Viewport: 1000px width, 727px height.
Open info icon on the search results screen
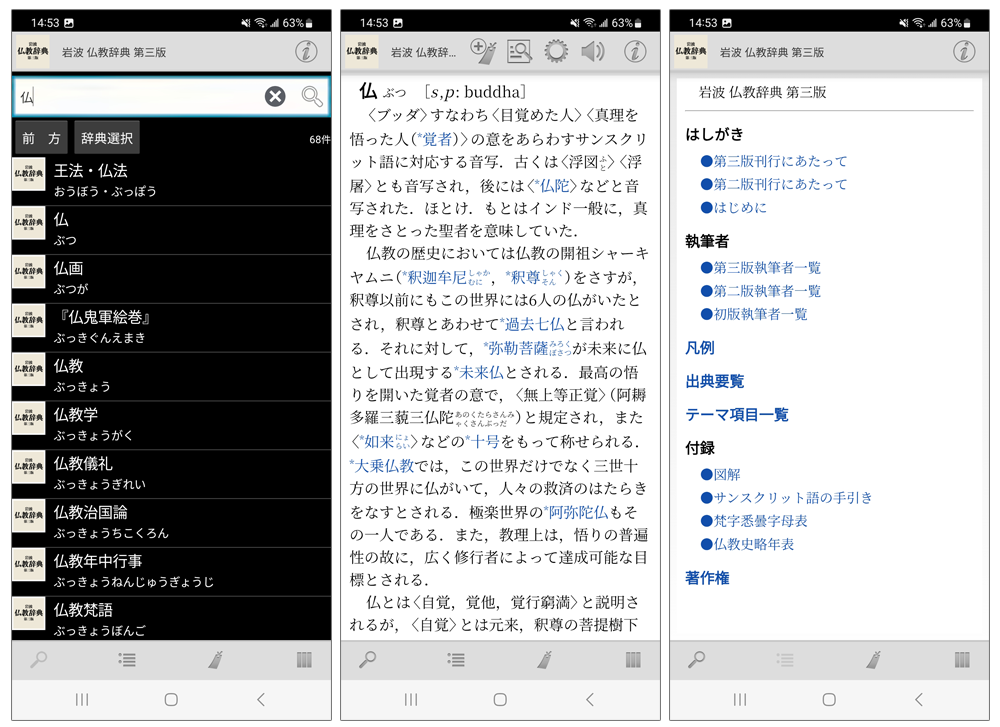(306, 52)
